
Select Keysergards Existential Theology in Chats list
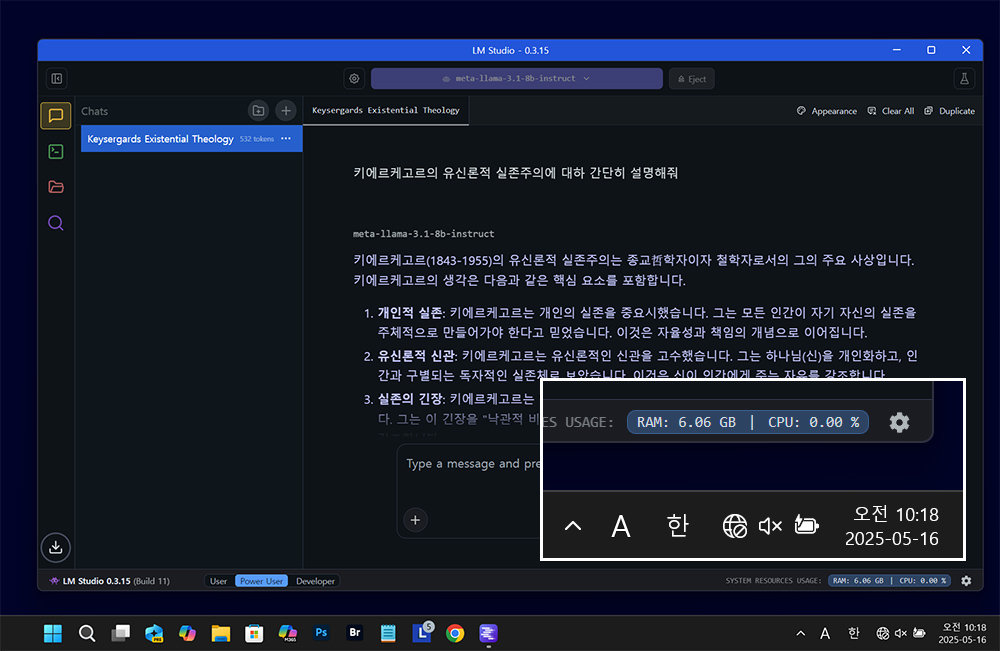click(x=160, y=139)
